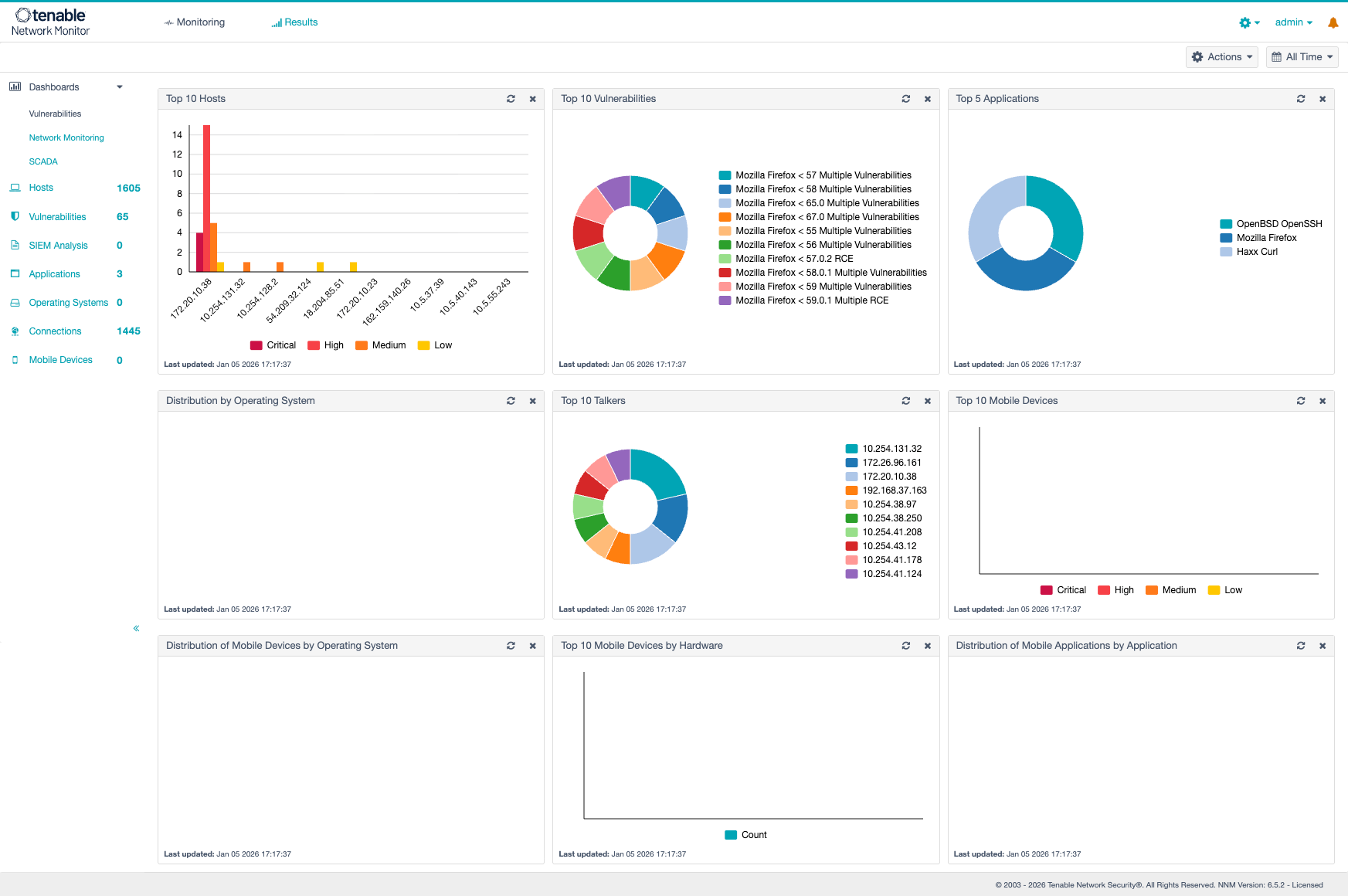Refresh the Top 10 Hosts chart
Screen dimensions: 1348x896
(x=511, y=99)
